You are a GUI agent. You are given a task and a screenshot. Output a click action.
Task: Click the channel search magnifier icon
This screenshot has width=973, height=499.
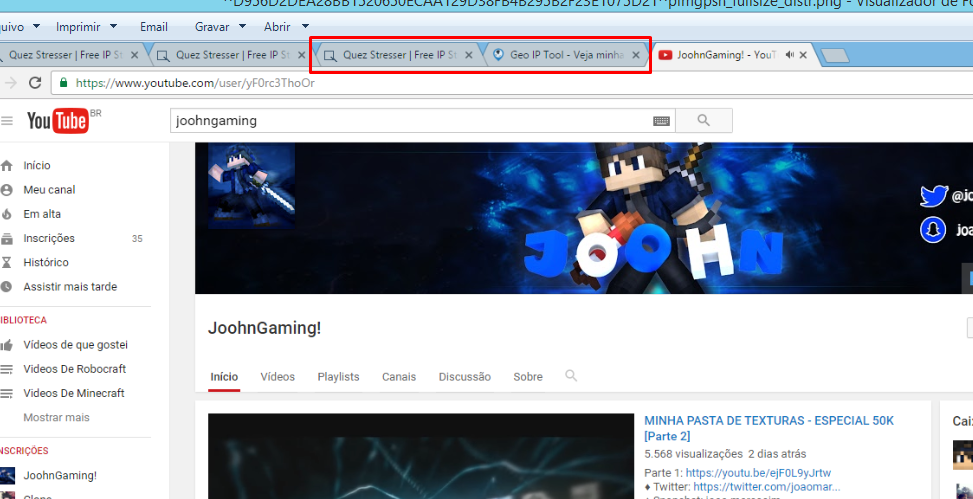point(571,375)
